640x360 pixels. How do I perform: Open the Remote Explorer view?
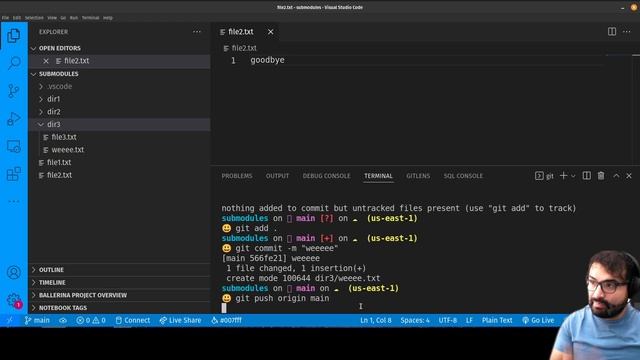13,146
